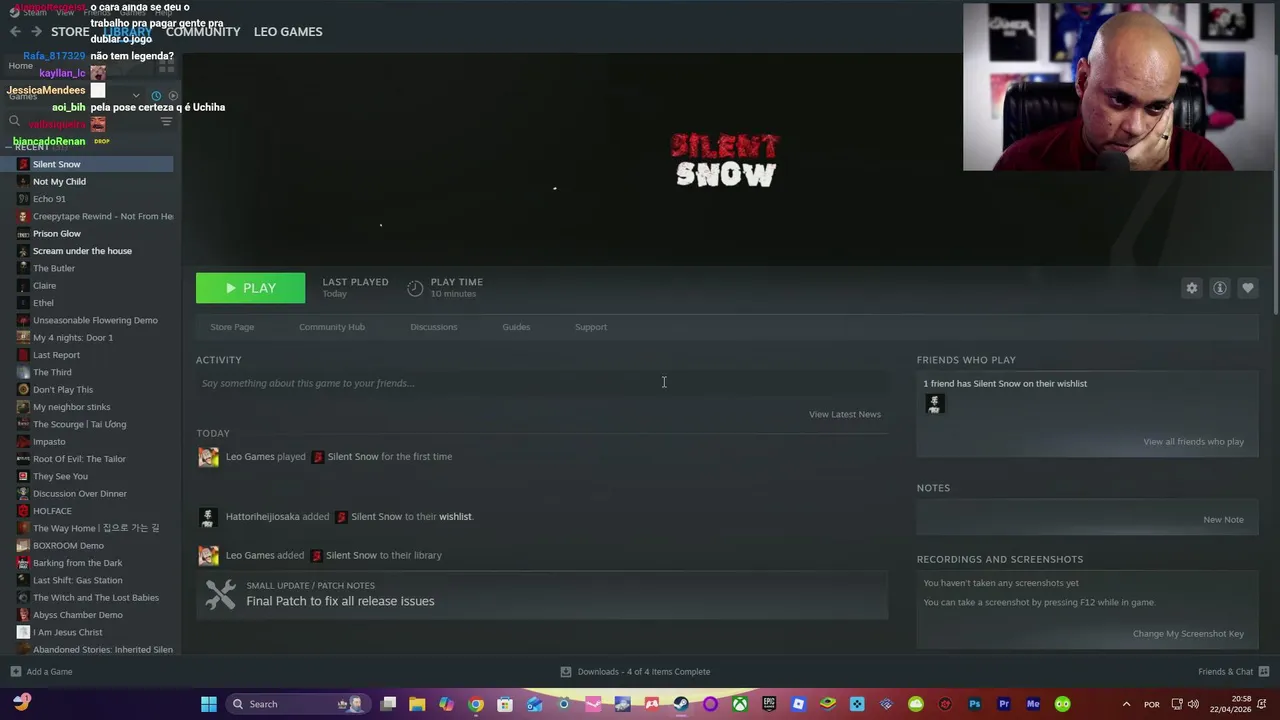Open advanced library filter options
This screenshot has width=1280, height=720.
click(167, 121)
